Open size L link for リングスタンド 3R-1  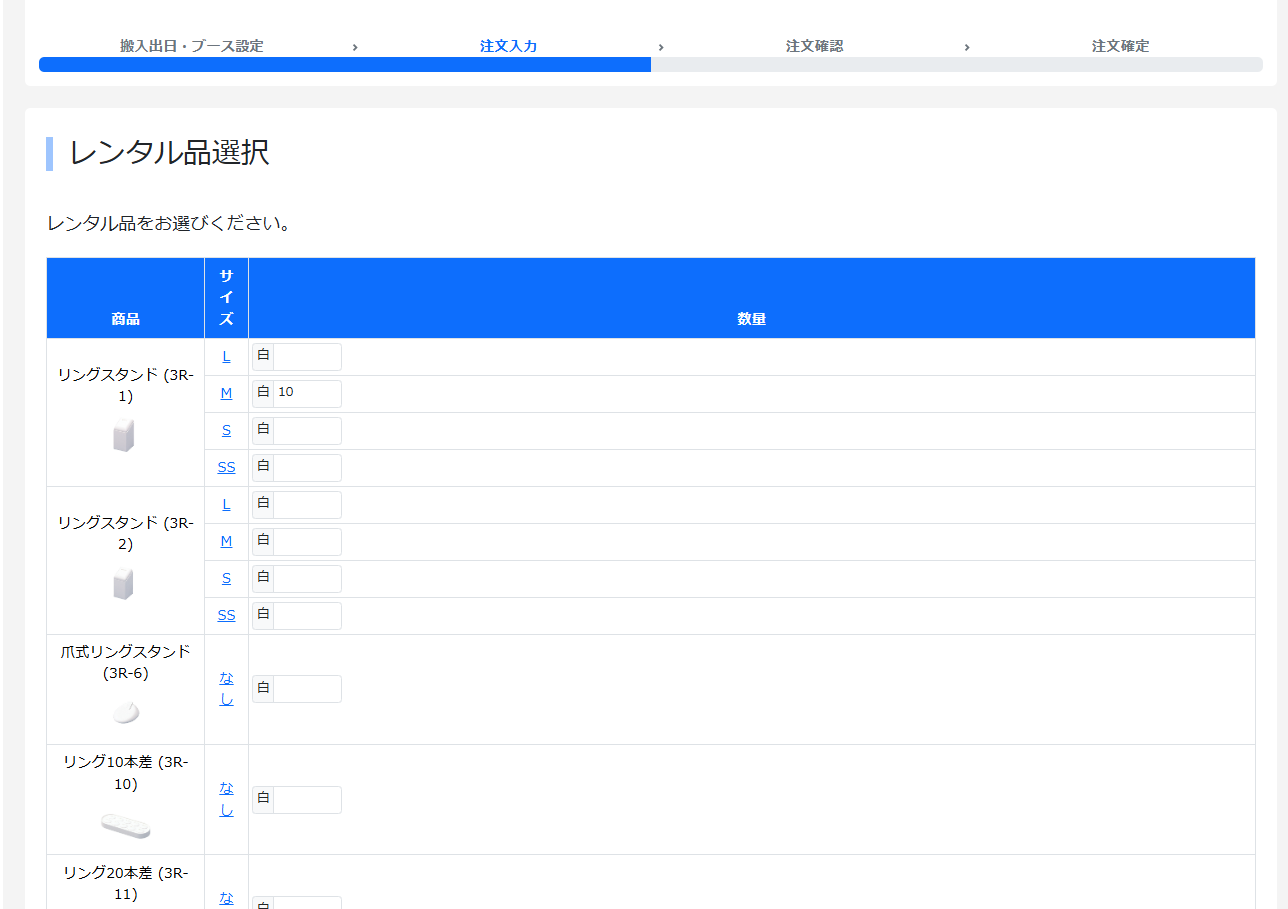[x=226, y=356]
